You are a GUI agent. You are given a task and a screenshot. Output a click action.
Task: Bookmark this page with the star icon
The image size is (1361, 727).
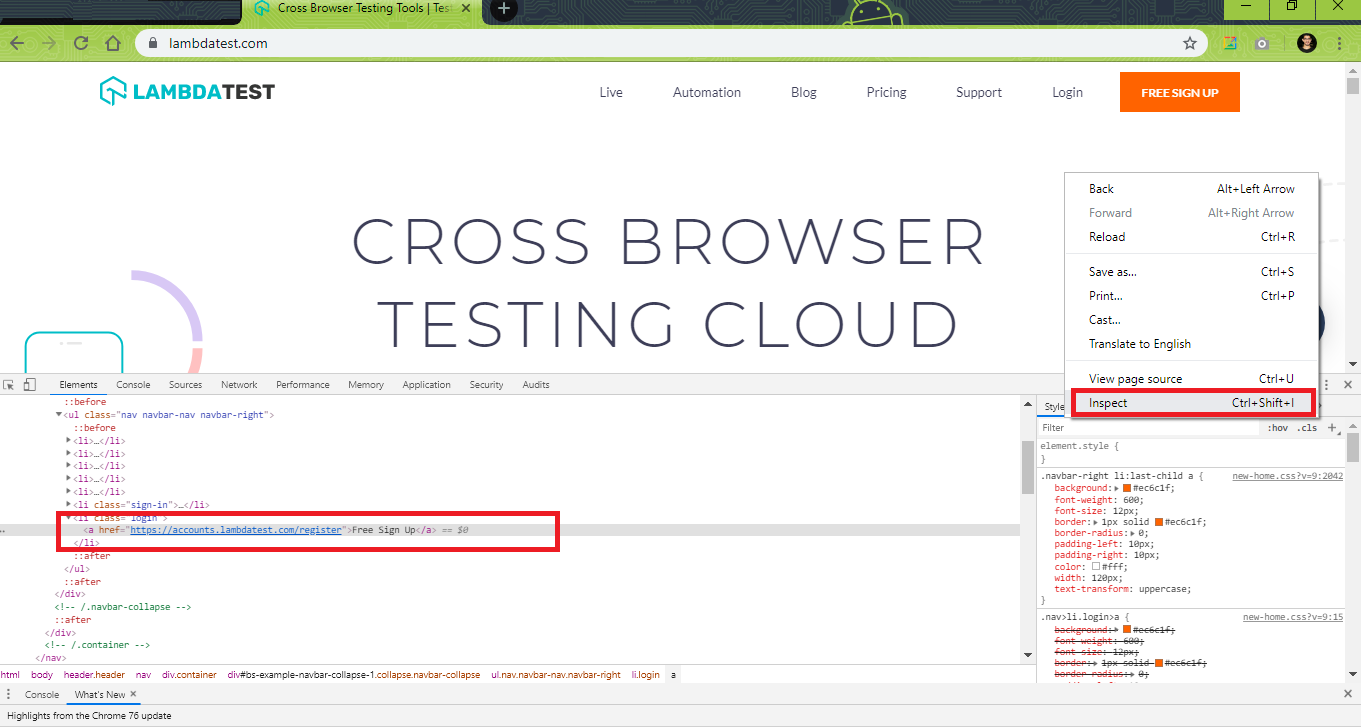click(x=1190, y=43)
